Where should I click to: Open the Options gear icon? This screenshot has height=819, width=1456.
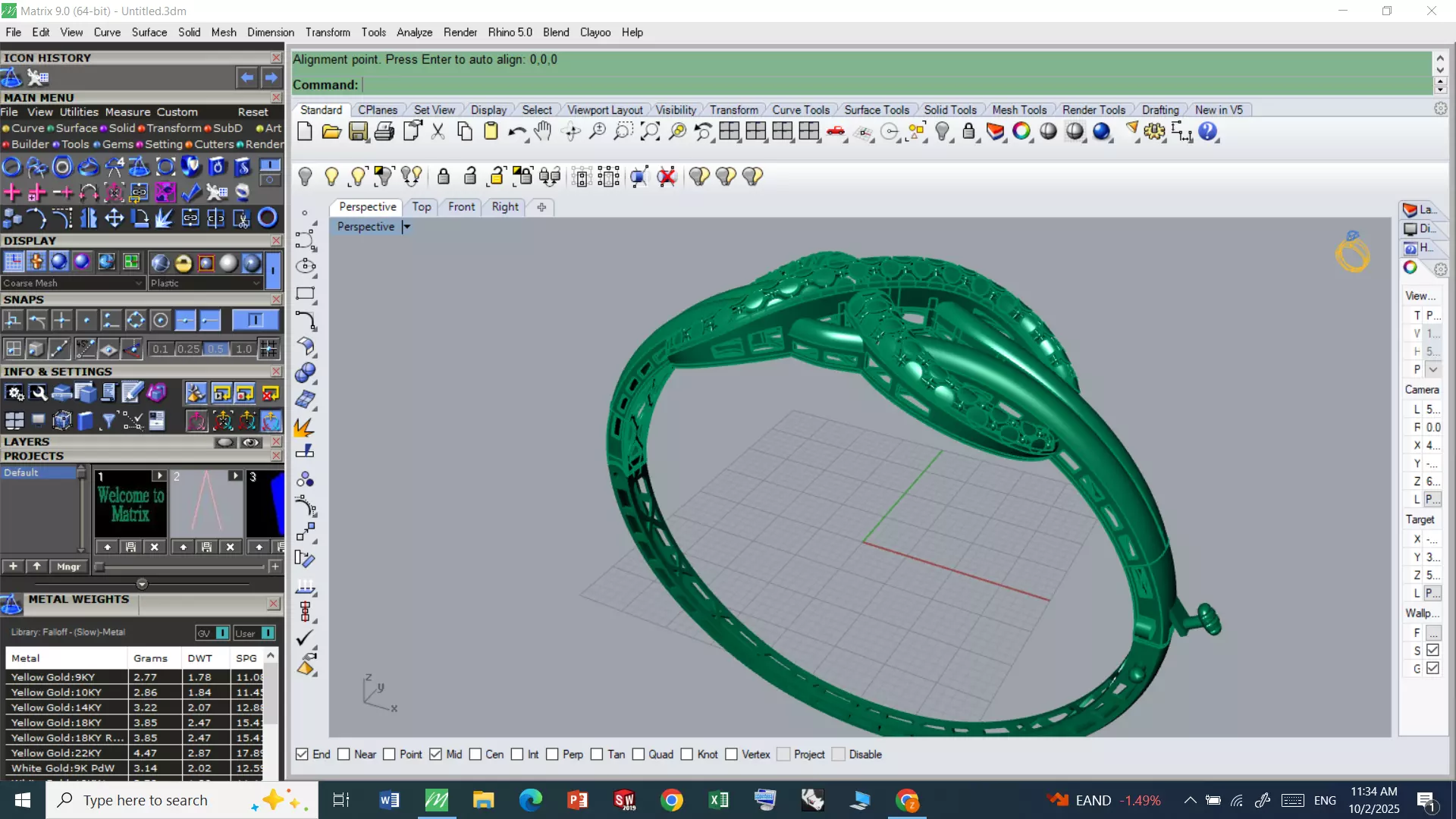tap(1154, 132)
